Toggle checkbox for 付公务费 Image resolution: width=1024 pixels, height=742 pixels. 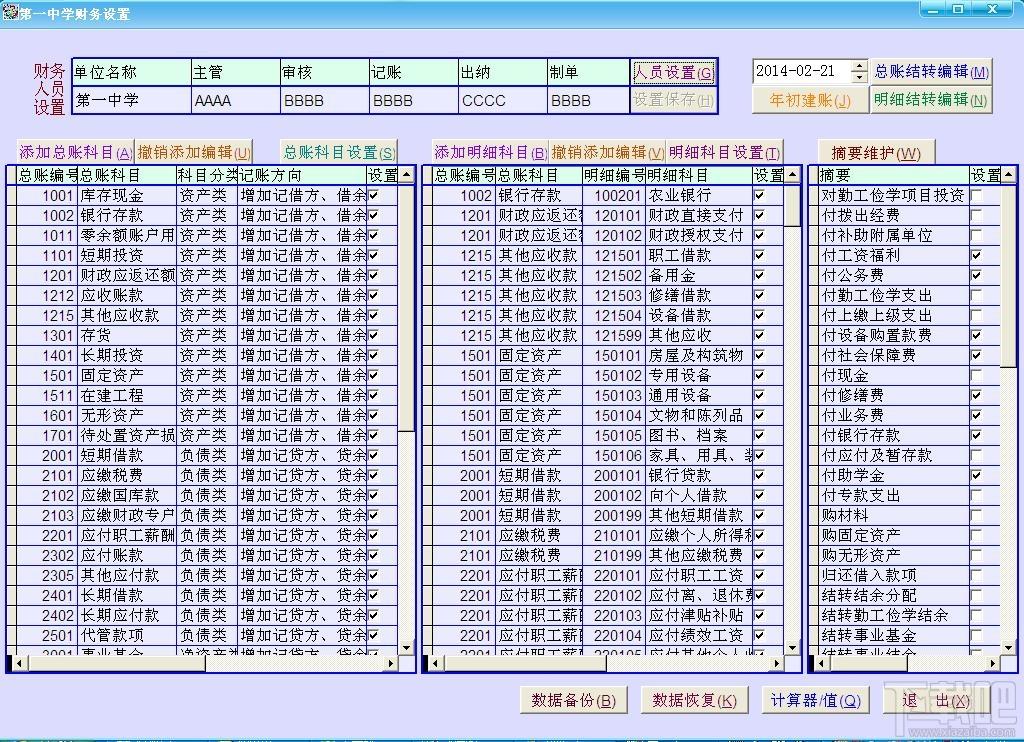pyautogui.click(x=976, y=275)
